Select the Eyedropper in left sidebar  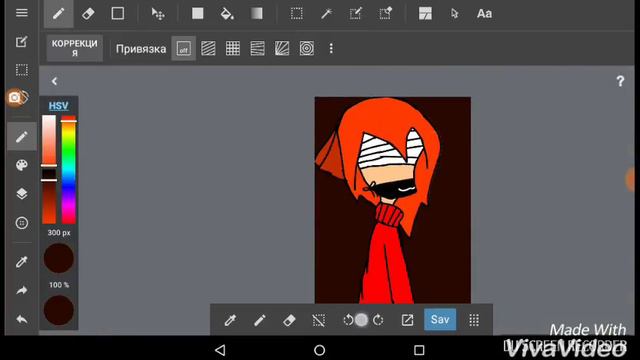(x=22, y=262)
